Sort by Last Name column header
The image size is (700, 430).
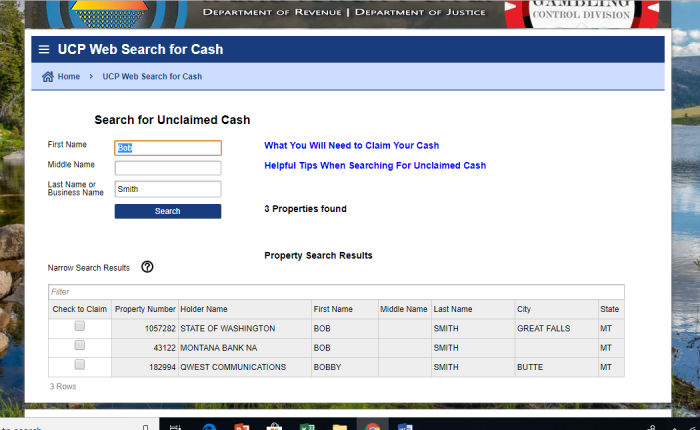[473, 309]
